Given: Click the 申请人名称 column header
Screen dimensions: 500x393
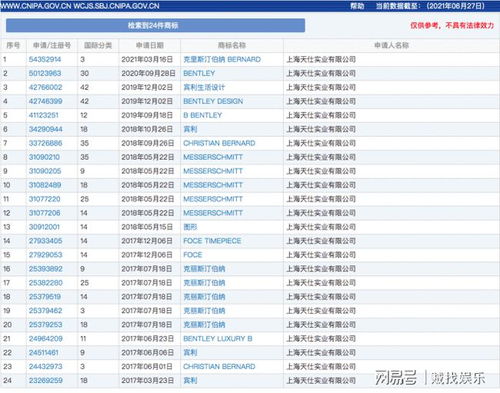Looking at the screenshot, I should click(x=391, y=45).
